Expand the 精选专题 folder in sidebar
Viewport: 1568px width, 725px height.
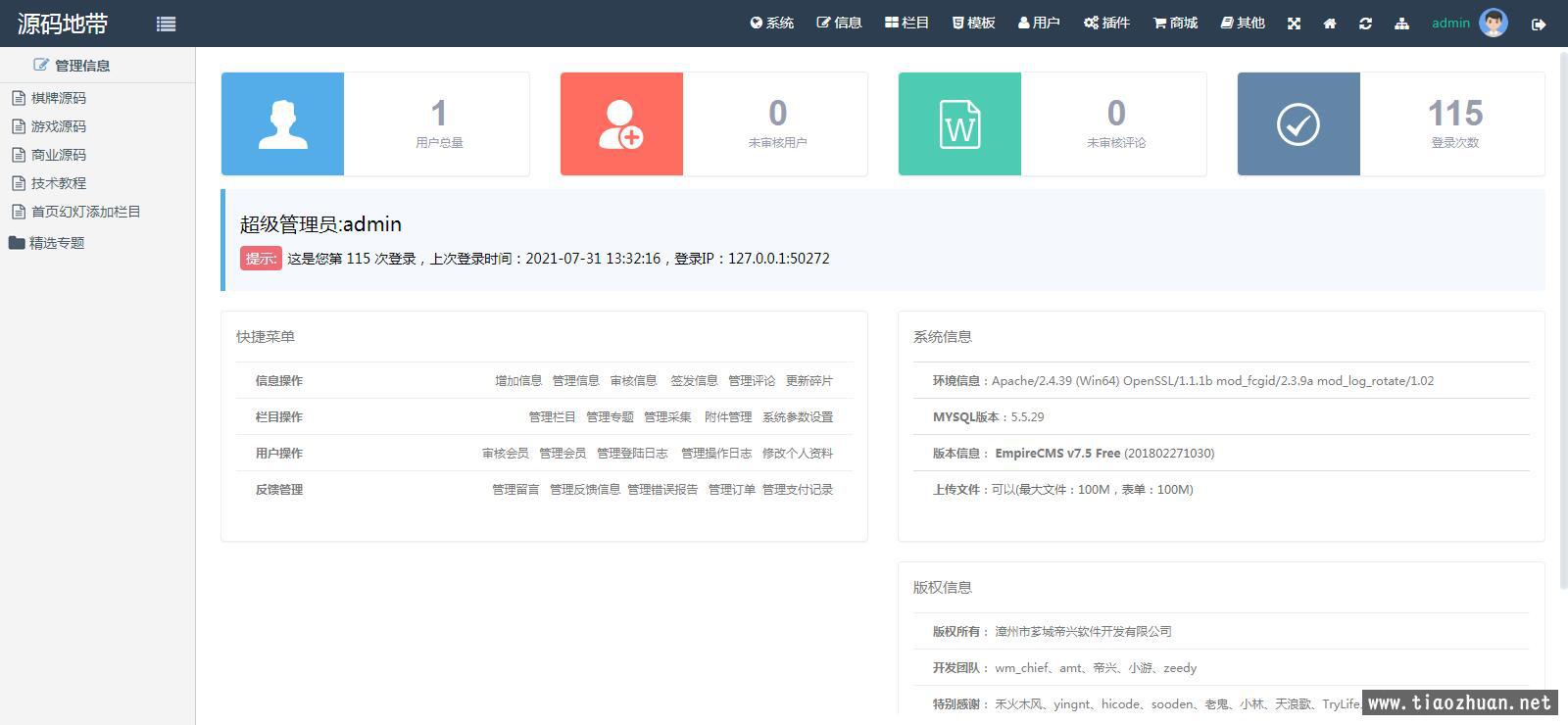point(56,243)
